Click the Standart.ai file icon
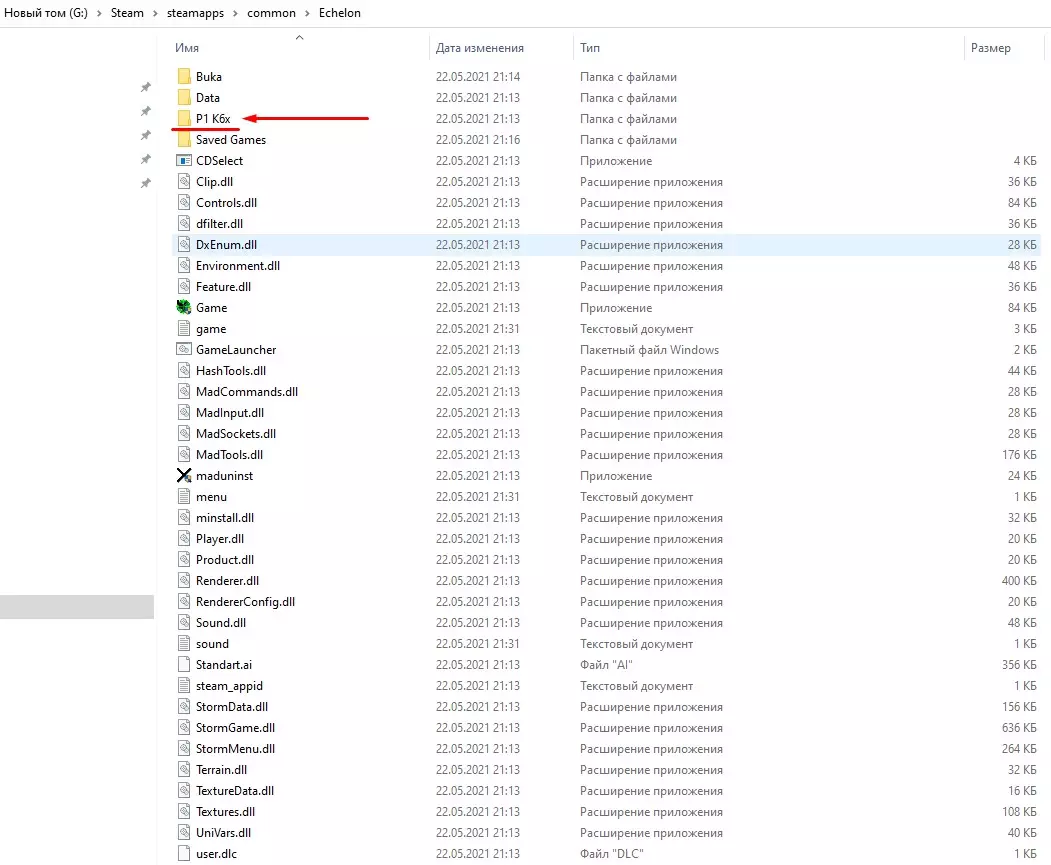 [184, 665]
